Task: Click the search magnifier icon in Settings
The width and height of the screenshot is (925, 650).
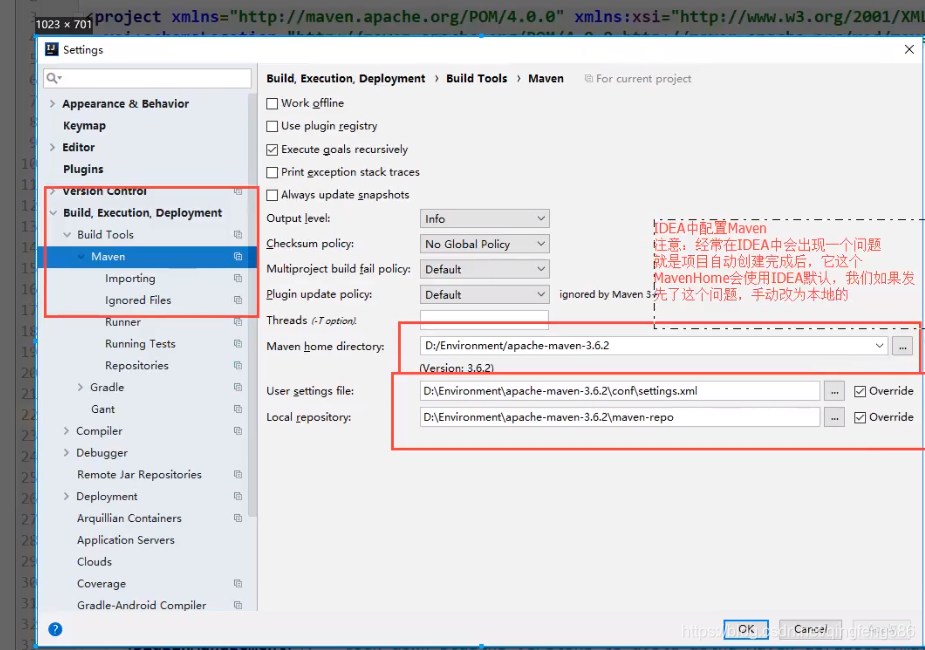Action: click(52, 78)
